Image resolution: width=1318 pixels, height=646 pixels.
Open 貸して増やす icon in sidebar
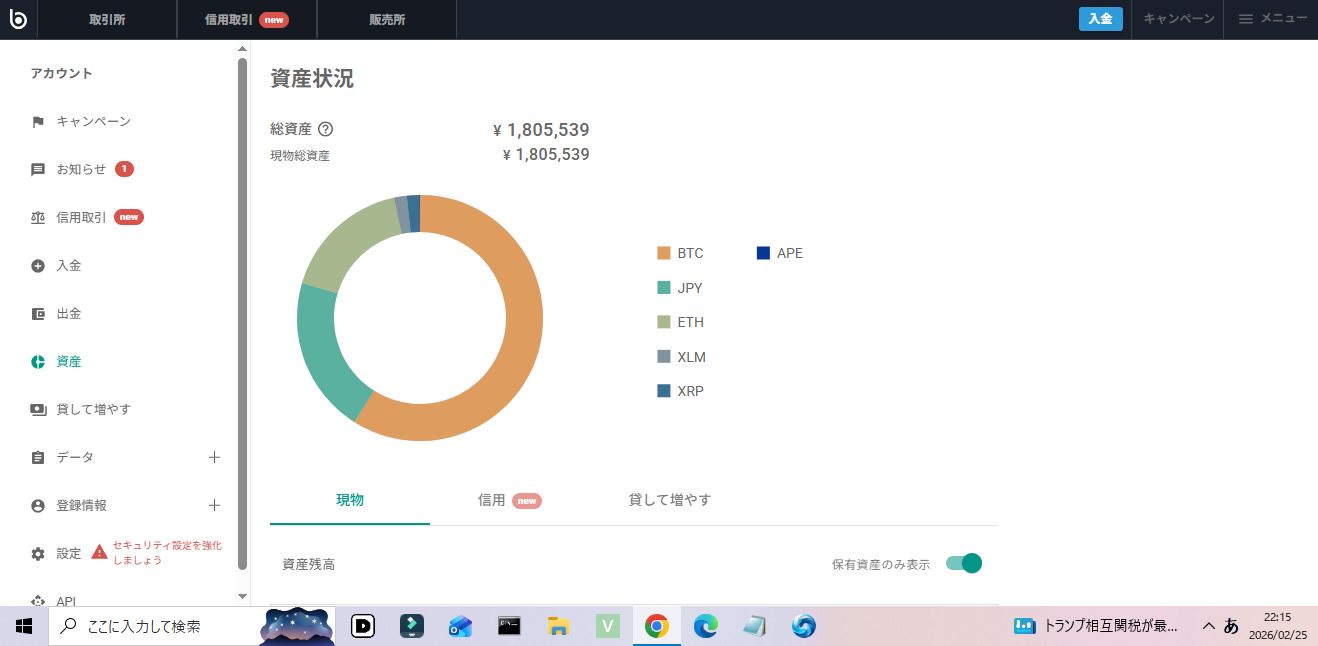click(x=38, y=410)
